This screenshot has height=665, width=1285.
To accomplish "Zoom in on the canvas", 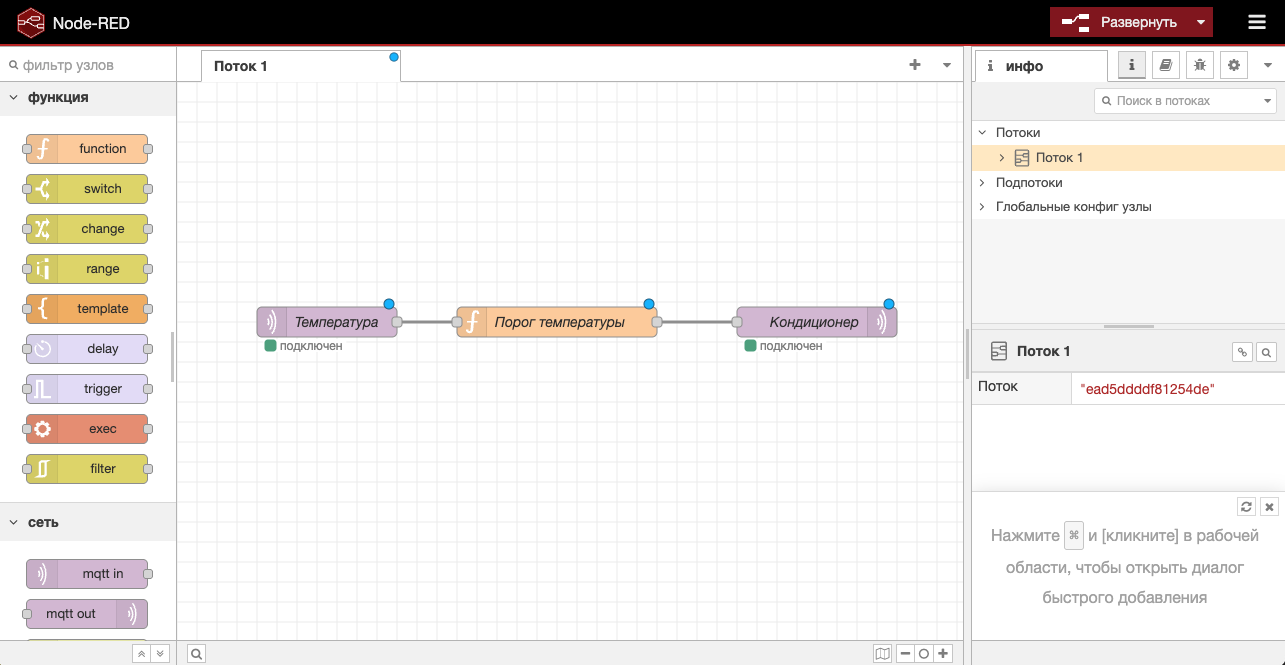I will (x=943, y=653).
